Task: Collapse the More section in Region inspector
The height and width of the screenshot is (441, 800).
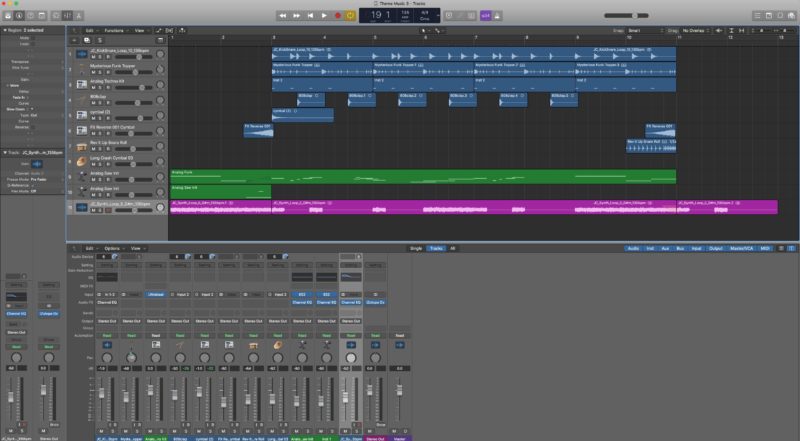Action: point(8,86)
